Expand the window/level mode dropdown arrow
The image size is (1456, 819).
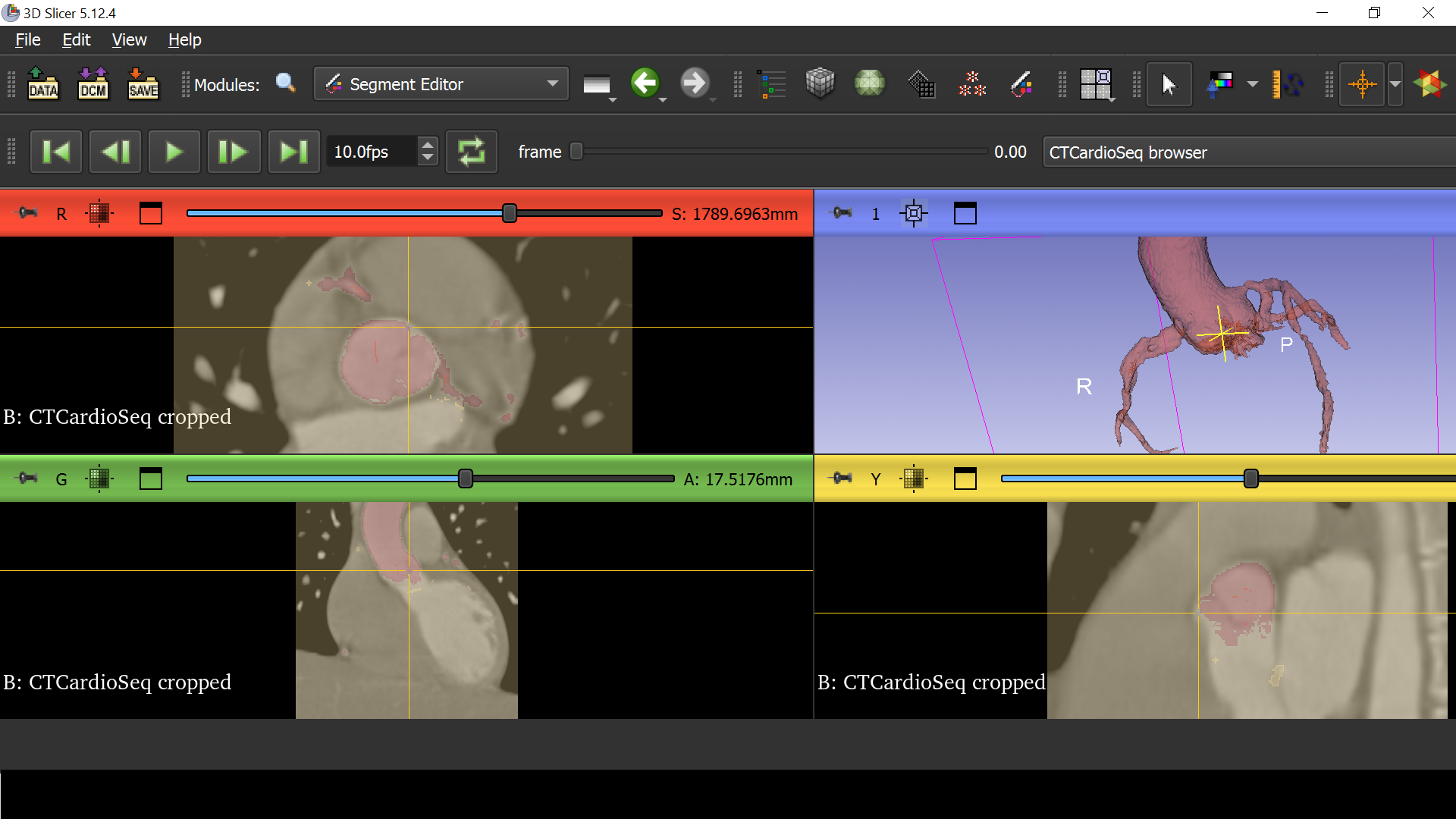1253,83
